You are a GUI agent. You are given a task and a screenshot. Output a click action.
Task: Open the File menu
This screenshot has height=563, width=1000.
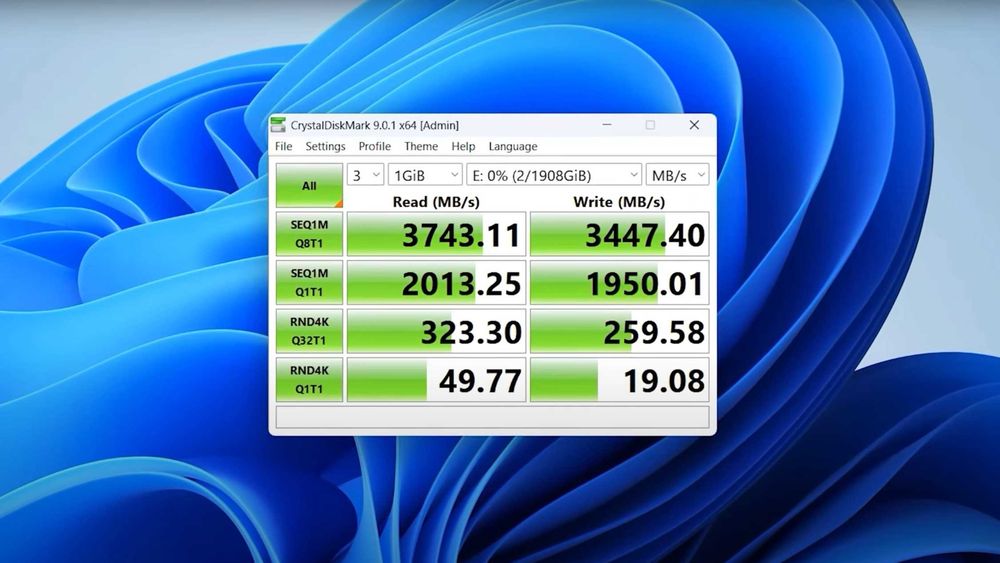pyautogui.click(x=283, y=146)
